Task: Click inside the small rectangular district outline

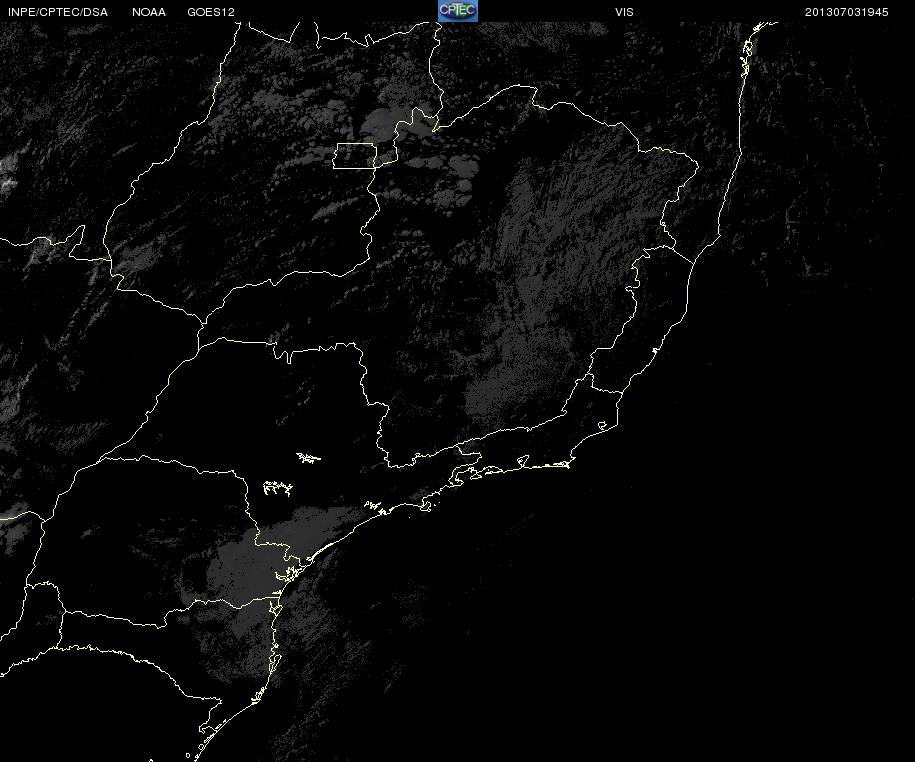Action: tap(355, 156)
